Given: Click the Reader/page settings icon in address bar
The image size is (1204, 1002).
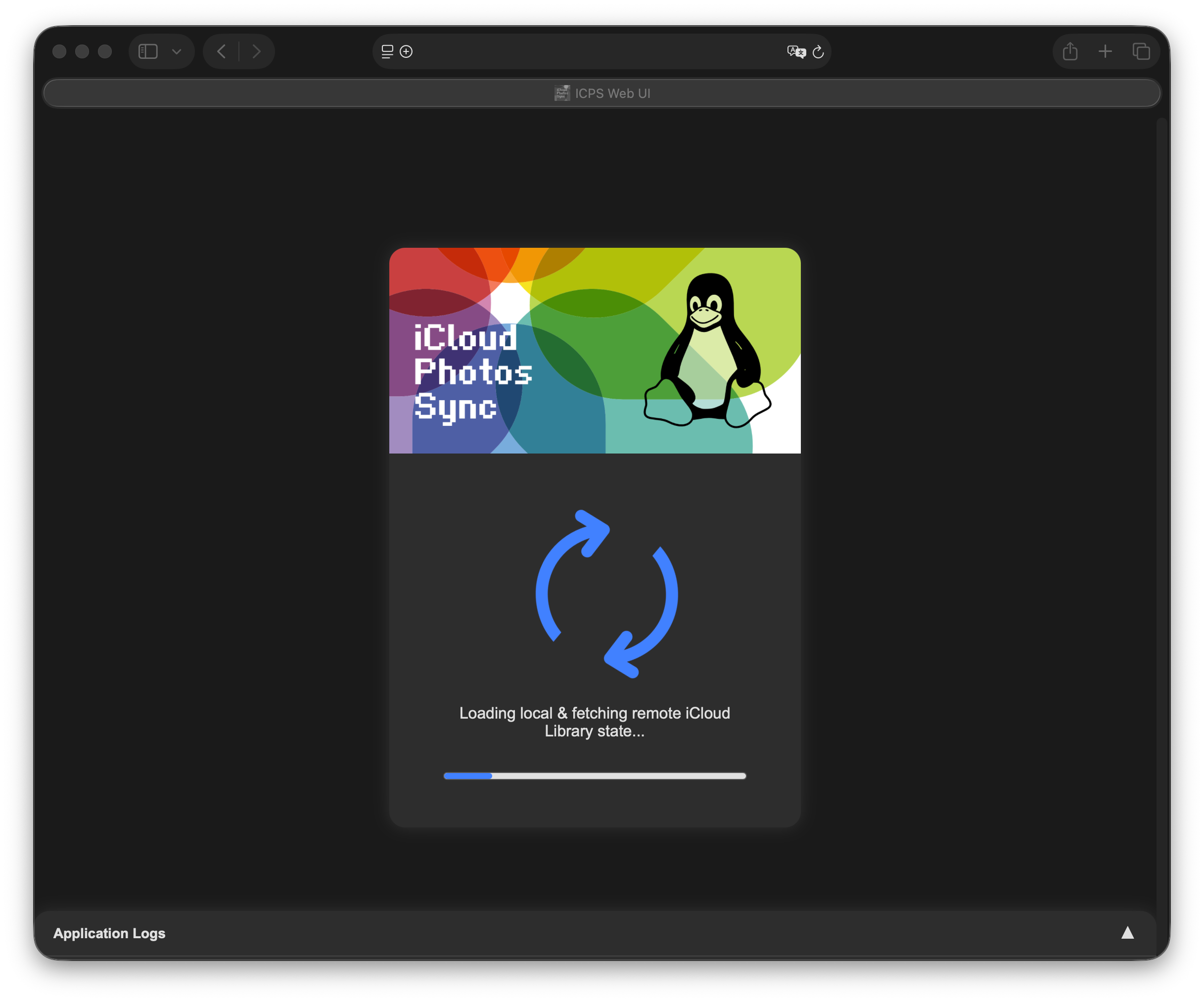Looking at the screenshot, I should click(x=387, y=51).
